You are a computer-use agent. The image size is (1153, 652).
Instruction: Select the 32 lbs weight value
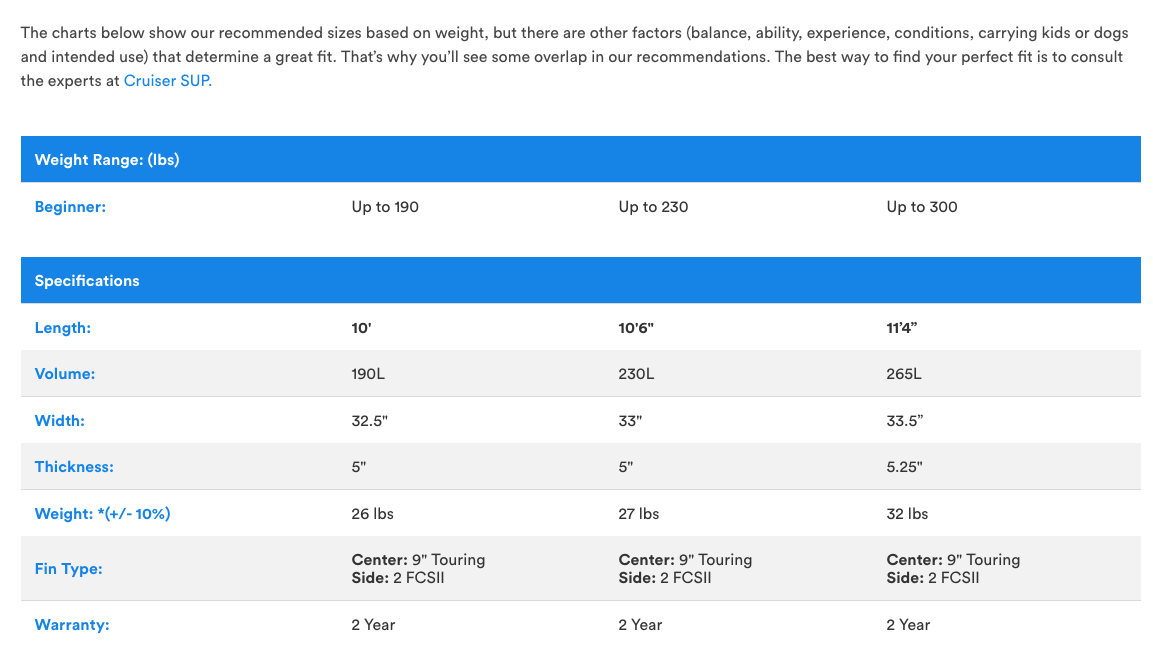[x=907, y=514]
